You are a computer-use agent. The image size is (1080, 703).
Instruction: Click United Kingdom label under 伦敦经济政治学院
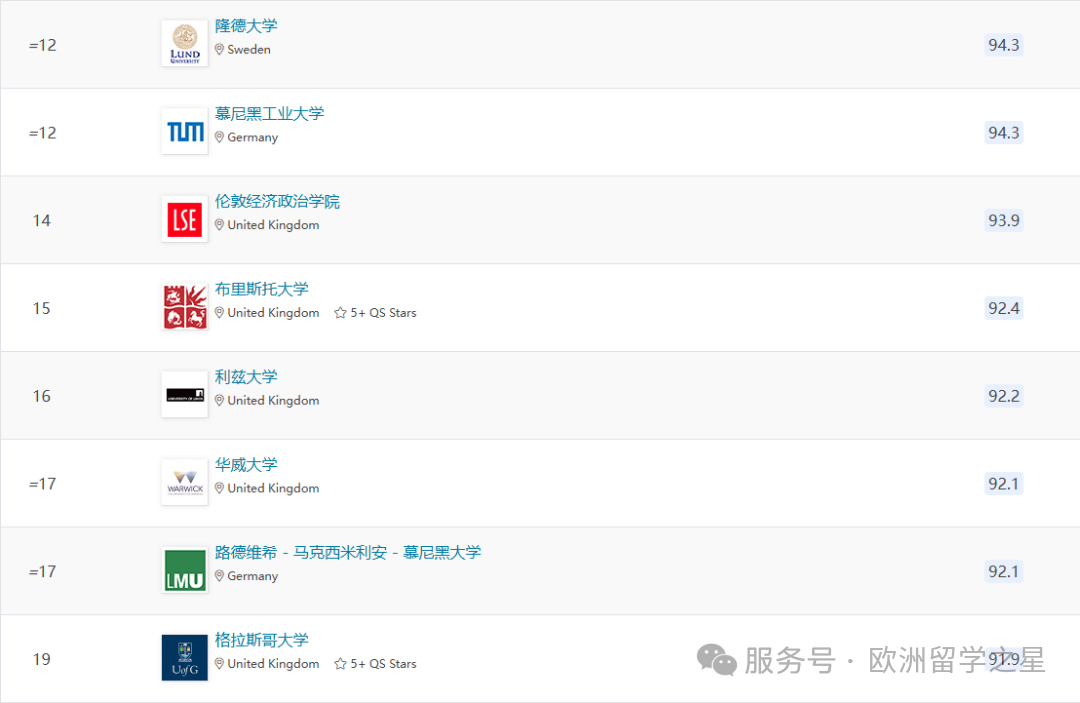pos(273,225)
